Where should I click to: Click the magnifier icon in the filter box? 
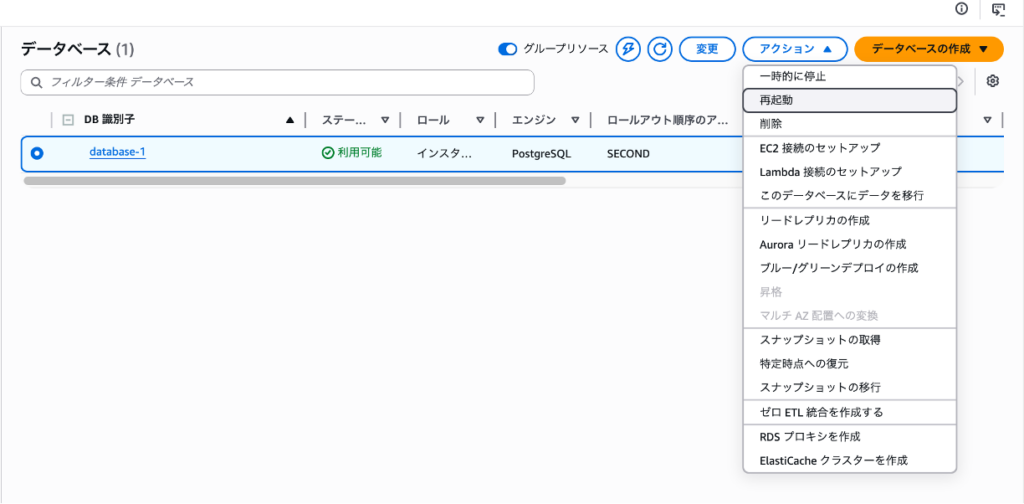[x=37, y=83]
